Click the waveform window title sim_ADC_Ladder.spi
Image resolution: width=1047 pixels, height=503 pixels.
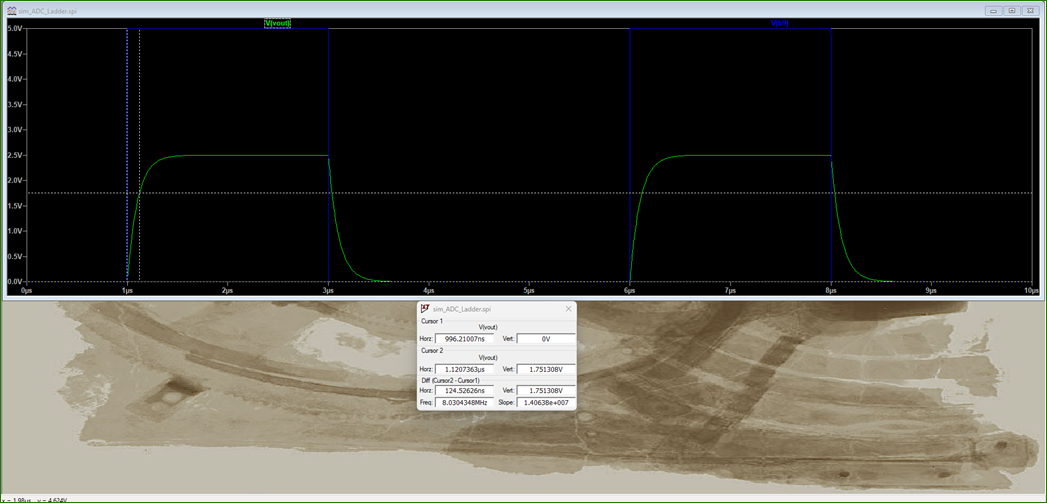[49, 11]
